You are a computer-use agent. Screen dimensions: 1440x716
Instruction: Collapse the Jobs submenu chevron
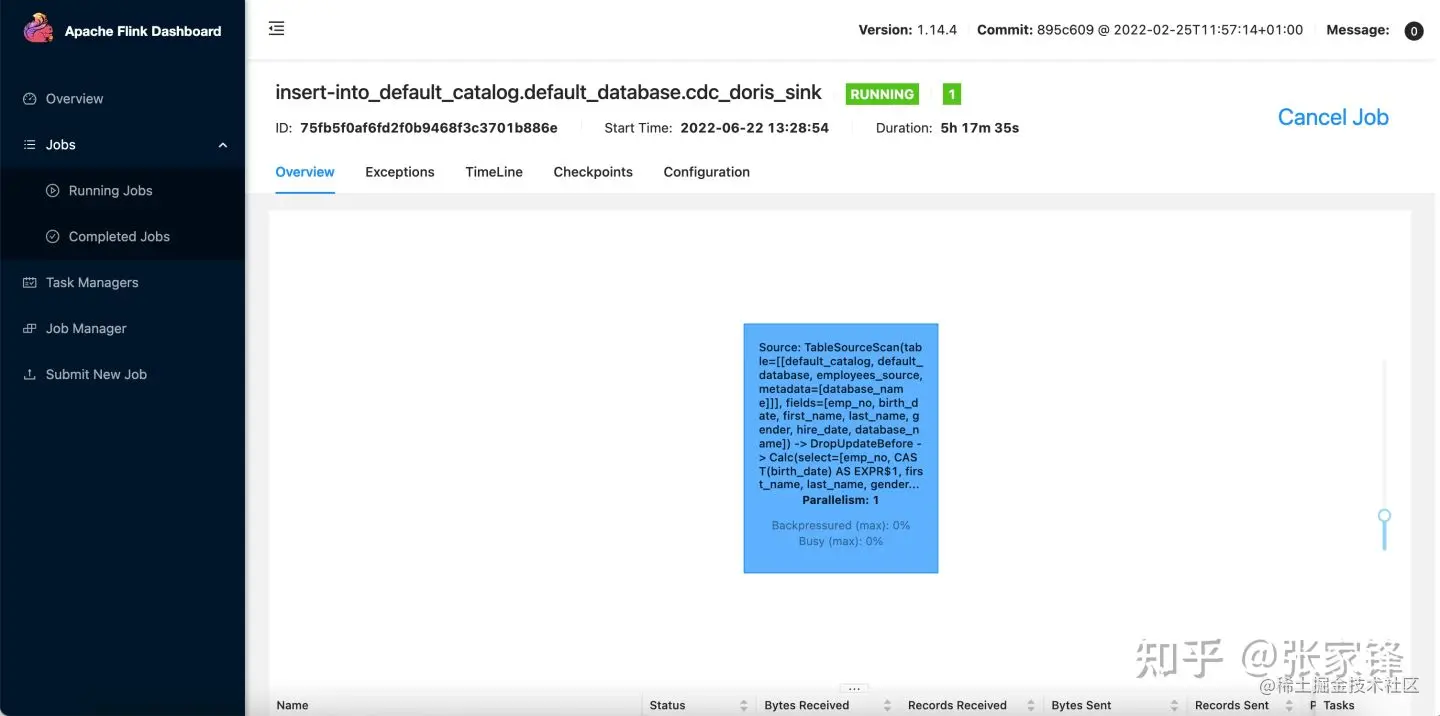[222, 146]
